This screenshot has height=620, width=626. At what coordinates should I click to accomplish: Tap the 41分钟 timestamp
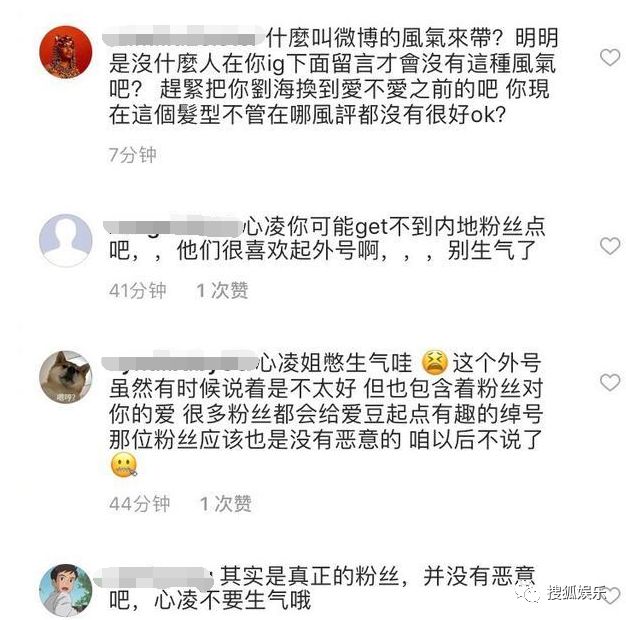137,290
